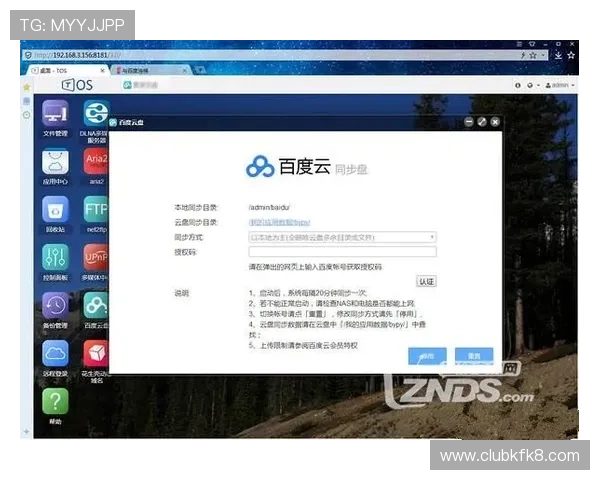Click the 云盘同步目录 cloud directory link
Viewport: 600px width, 480px height.
279,222
